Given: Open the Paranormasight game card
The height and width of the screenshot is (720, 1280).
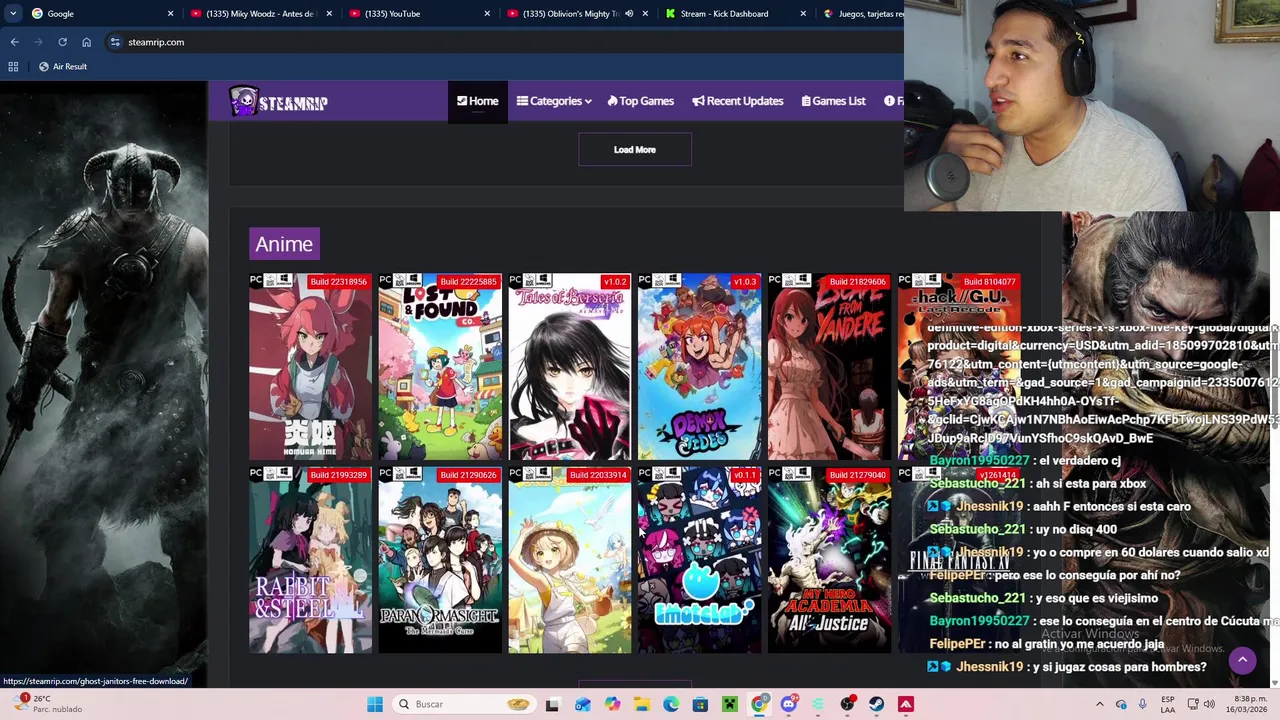Looking at the screenshot, I should pos(440,560).
